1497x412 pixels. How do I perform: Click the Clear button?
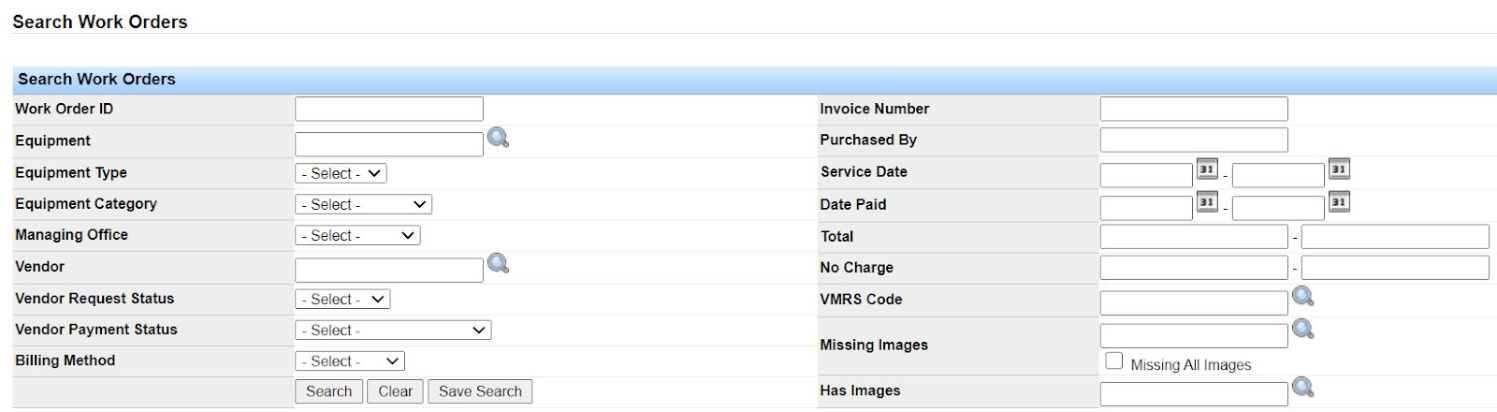tap(396, 392)
